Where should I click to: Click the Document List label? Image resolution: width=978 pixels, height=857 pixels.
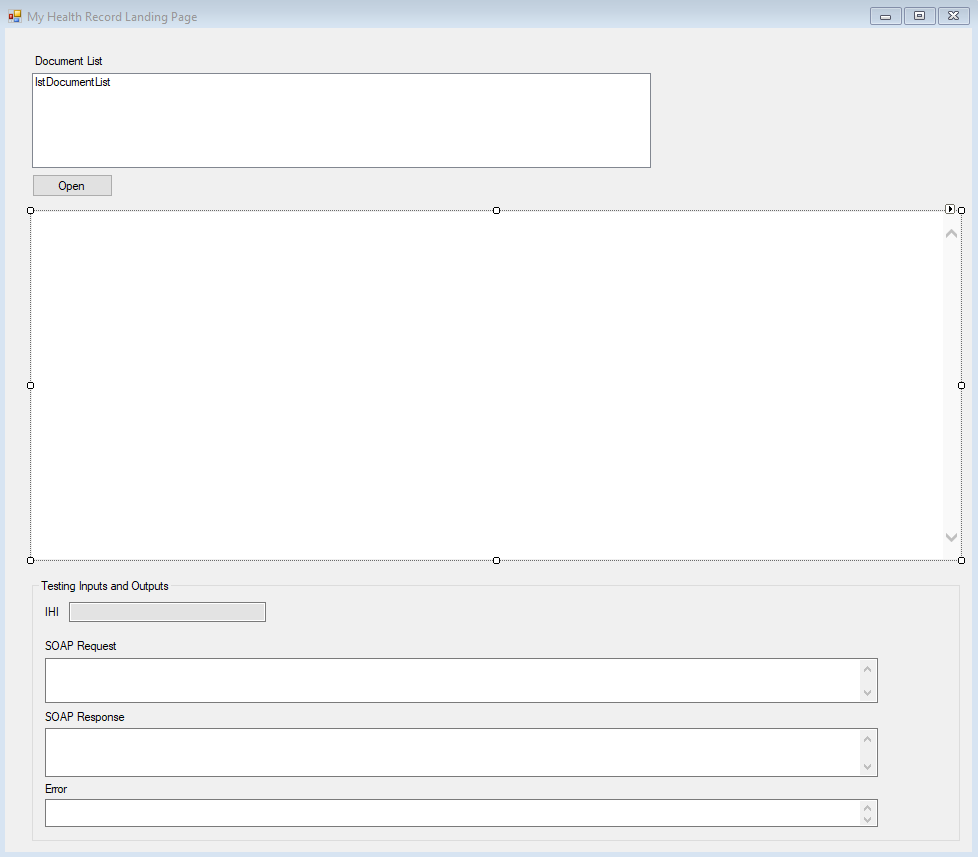(x=67, y=61)
